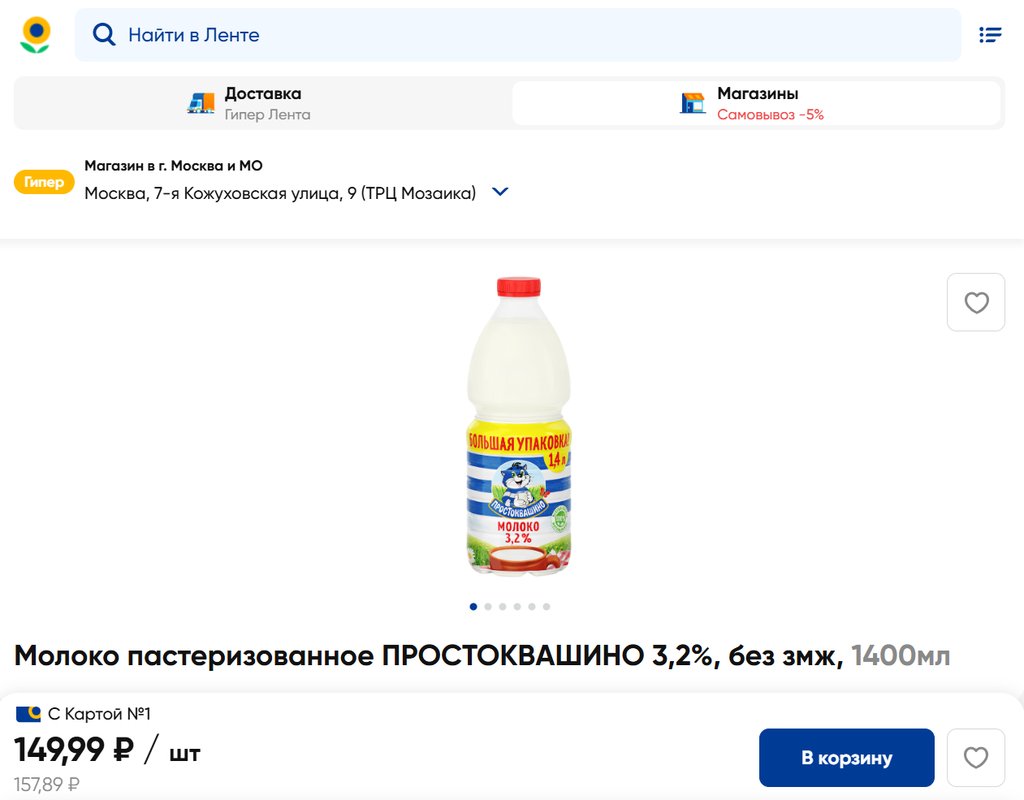
Task: Add to favorites with top heart icon
Action: [x=976, y=302]
